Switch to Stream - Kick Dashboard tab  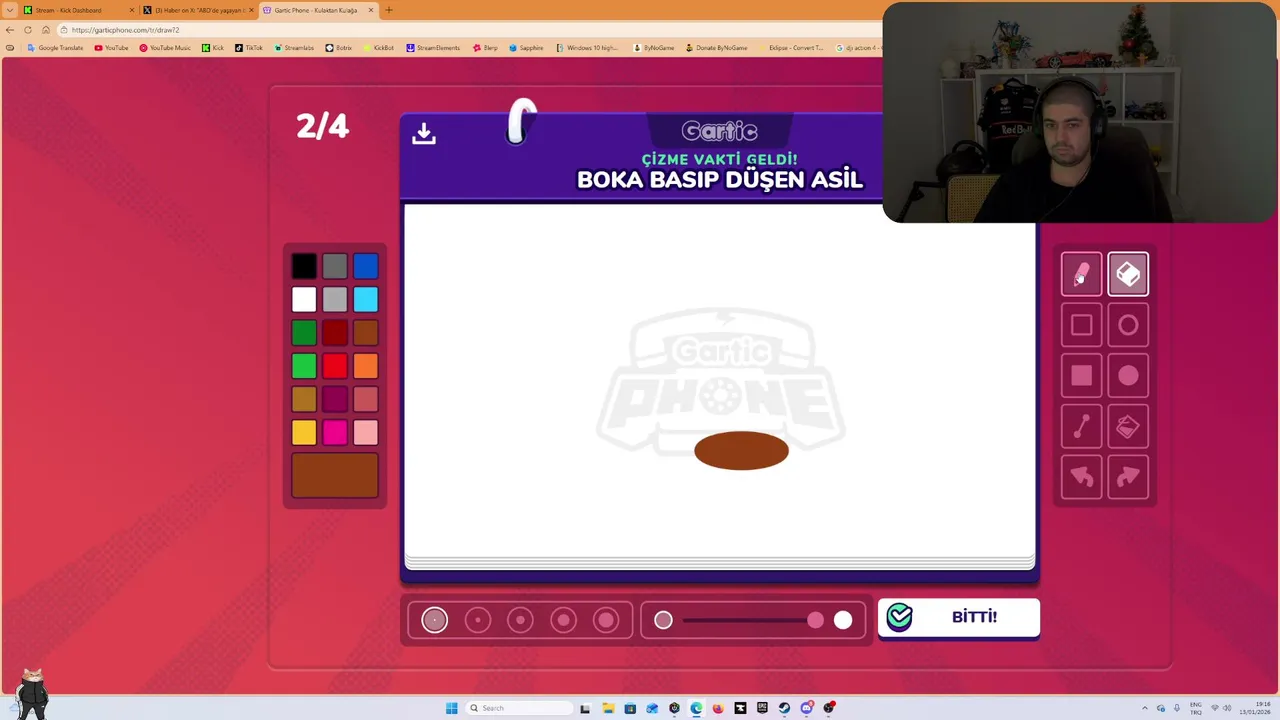pyautogui.click(x=77, y=10)
